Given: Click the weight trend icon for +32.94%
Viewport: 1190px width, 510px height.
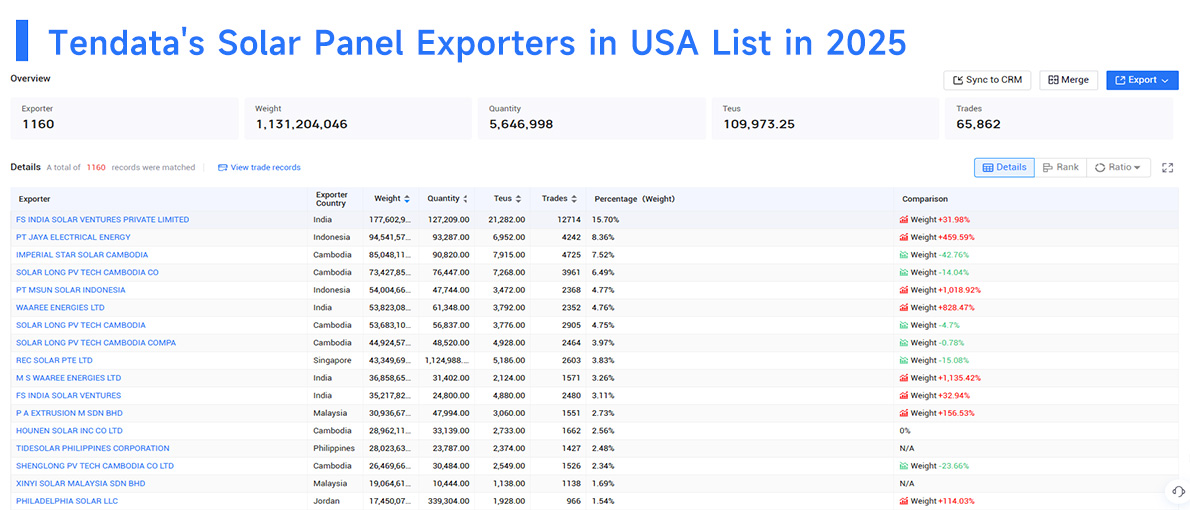Looking at the screenshot, I should tap(904, 395).
